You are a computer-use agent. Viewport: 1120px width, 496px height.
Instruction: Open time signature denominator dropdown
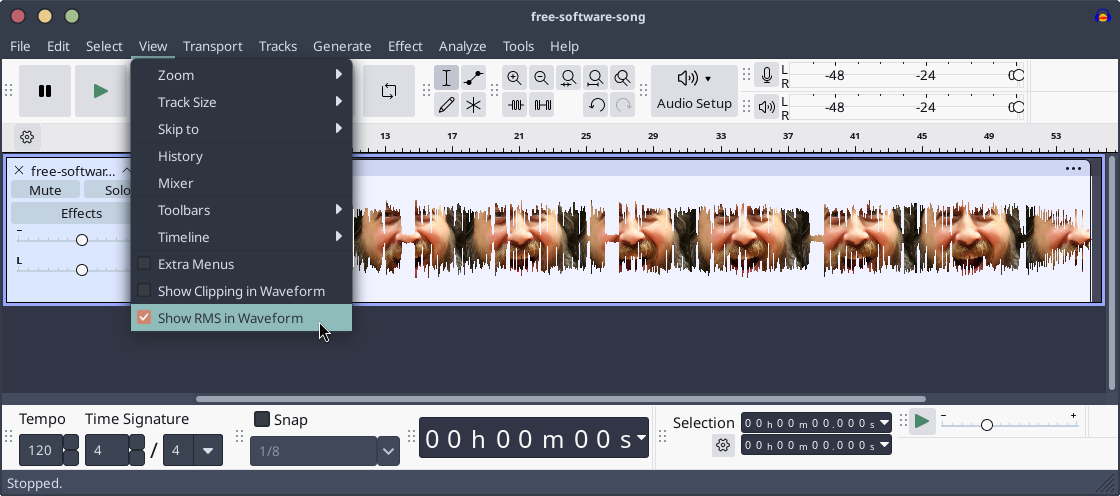208,450
